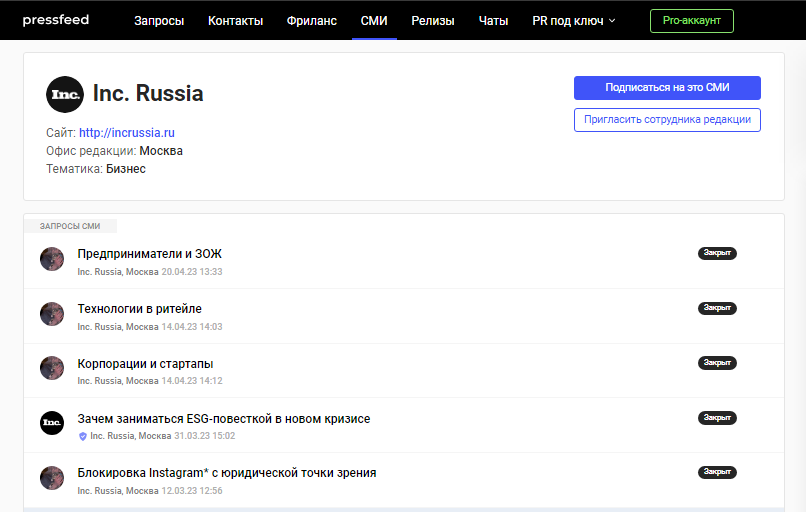Open author avatar beside Блокировка Instagram request
The image size is (806, 512).
pyautogui.click(x=52, y=478)
